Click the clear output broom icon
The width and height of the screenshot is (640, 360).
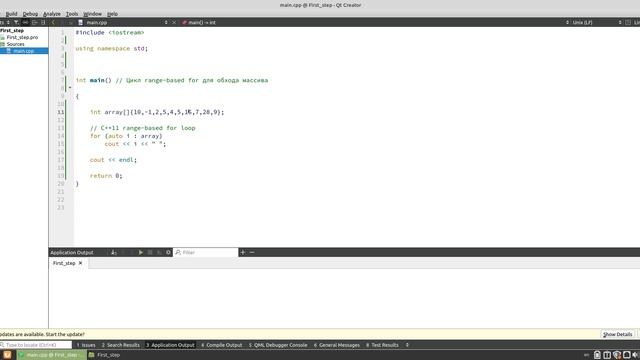(113, 253)
